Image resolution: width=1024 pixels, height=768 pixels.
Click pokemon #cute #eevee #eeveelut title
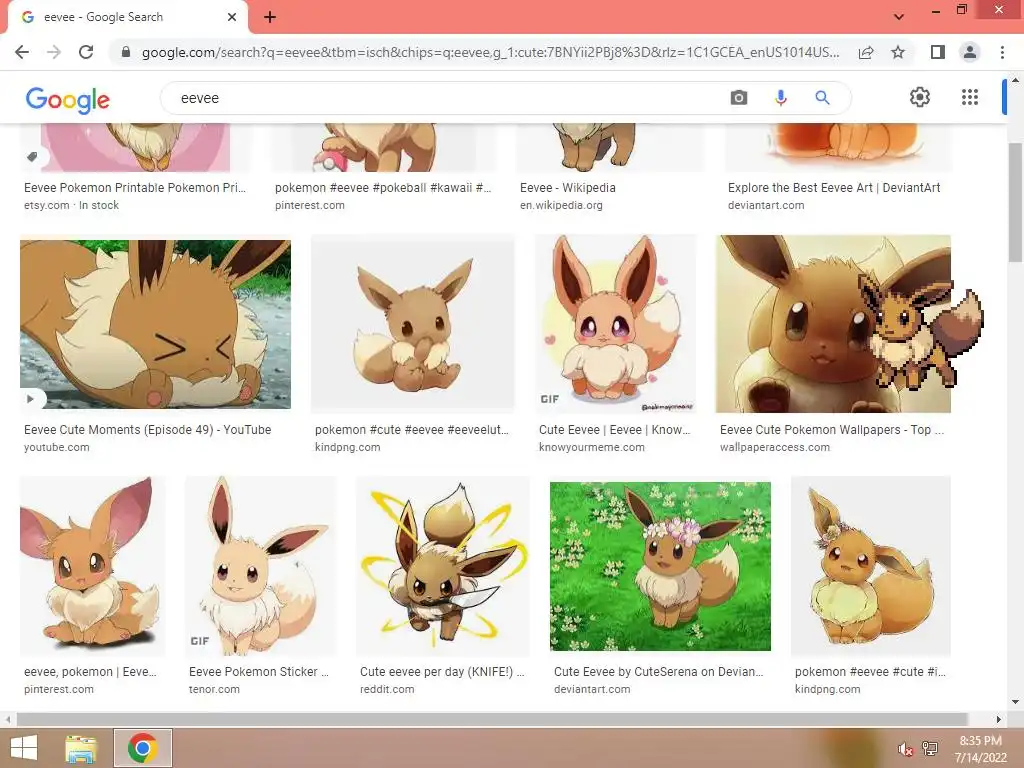[x=411, y=430]
